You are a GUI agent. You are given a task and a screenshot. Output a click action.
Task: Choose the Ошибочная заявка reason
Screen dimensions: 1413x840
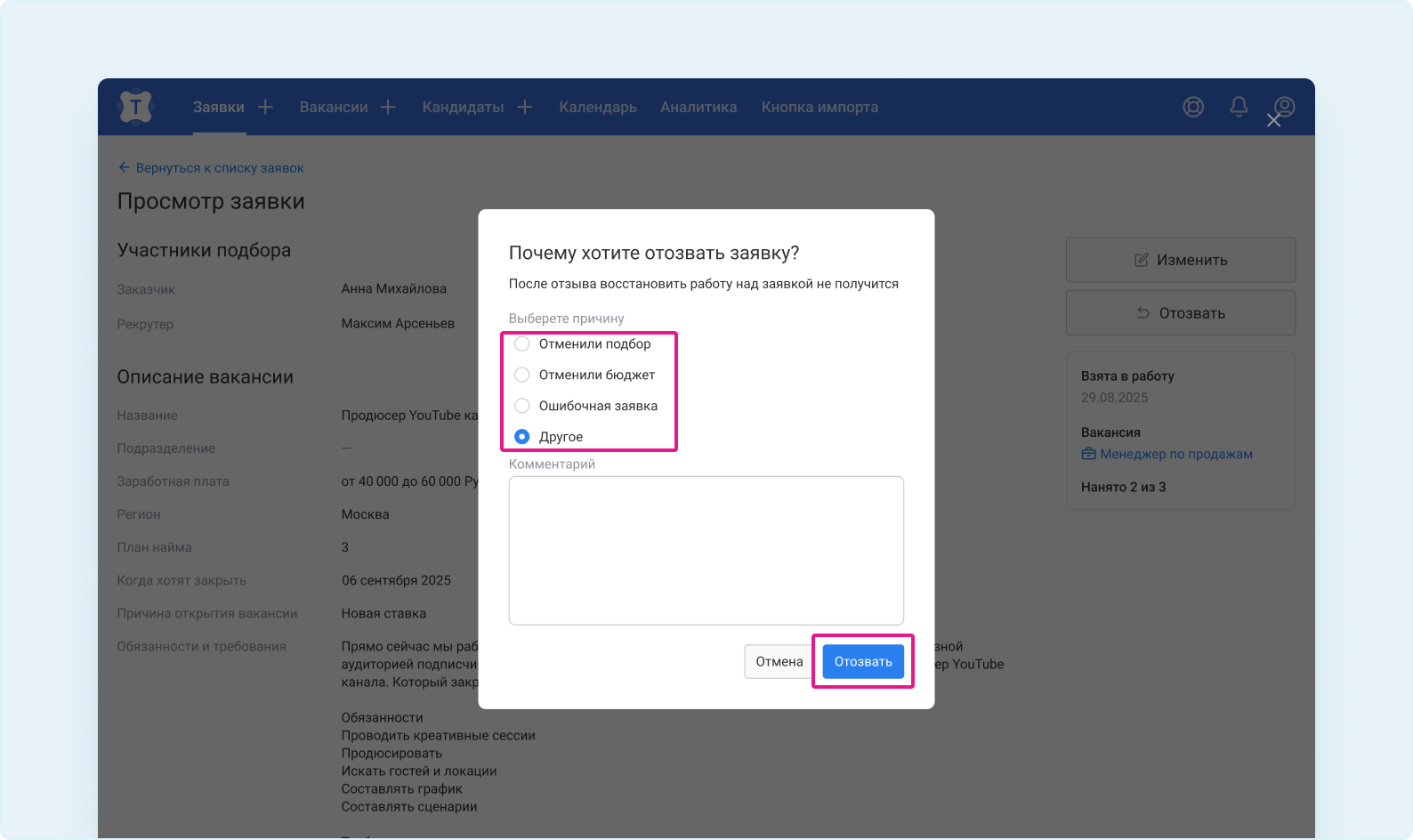pos(522,406)
